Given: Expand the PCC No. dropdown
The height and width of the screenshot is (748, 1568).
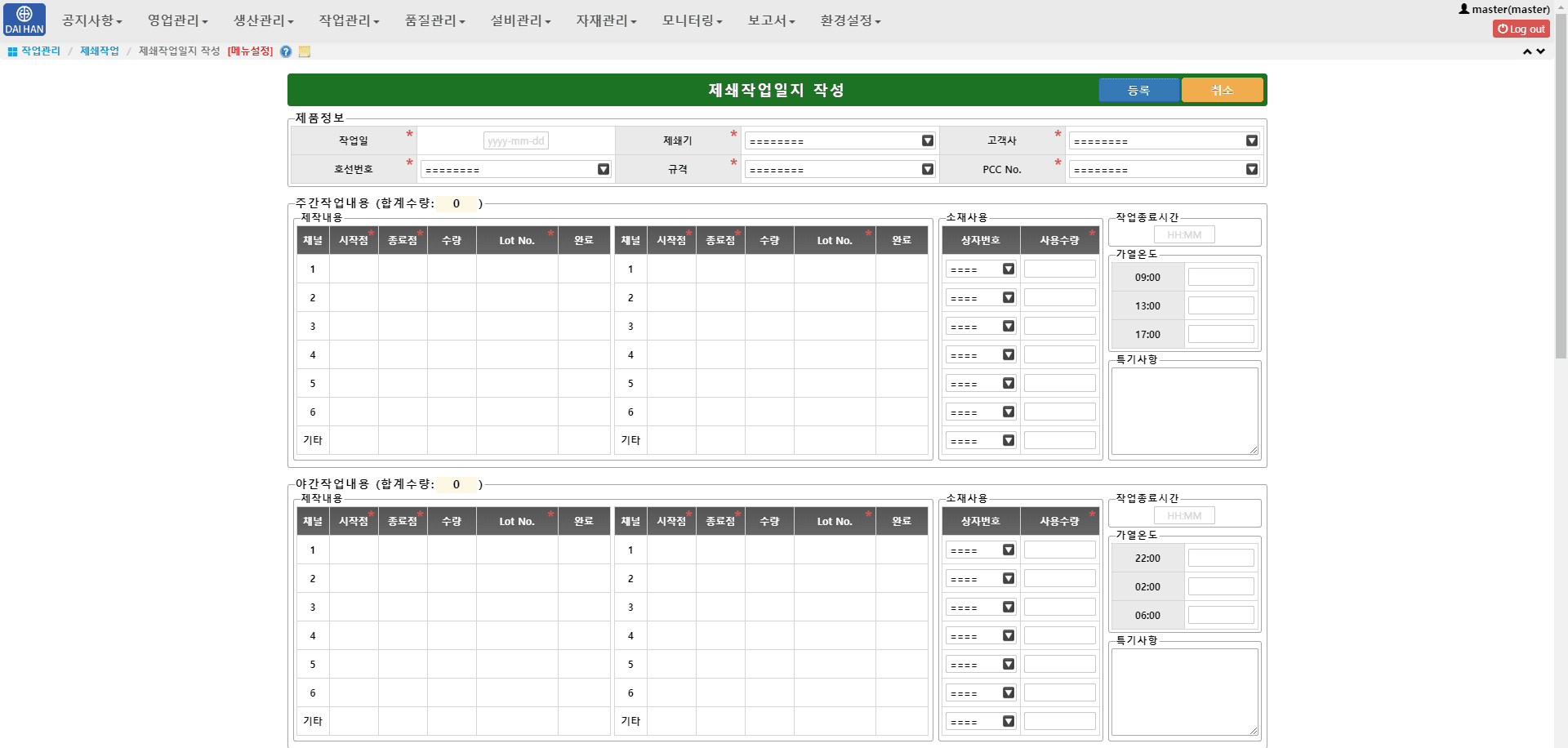Looking at the screenshot, I should 1251,169.
